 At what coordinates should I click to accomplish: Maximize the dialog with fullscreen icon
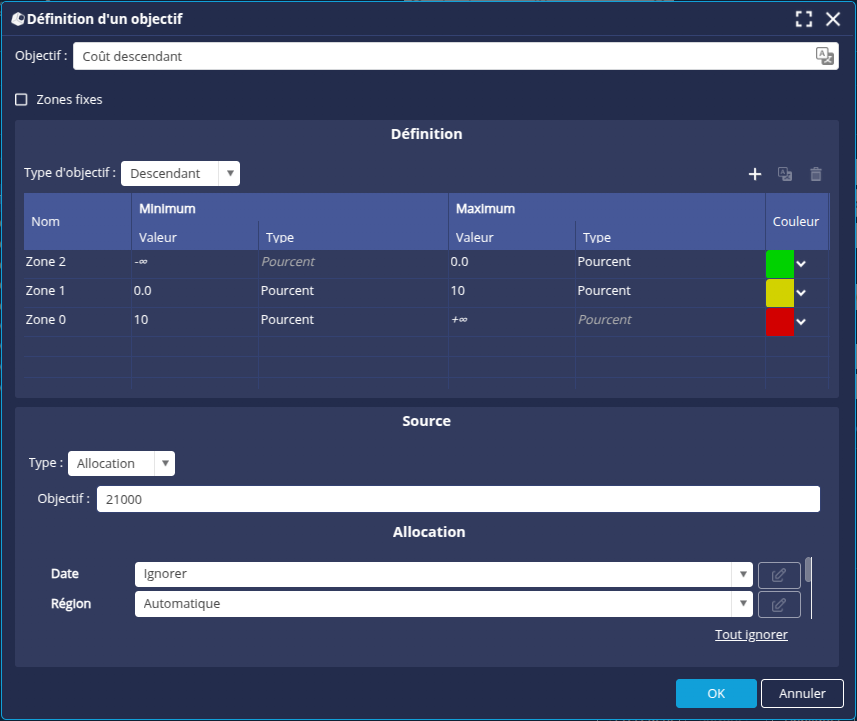point(803,19)
